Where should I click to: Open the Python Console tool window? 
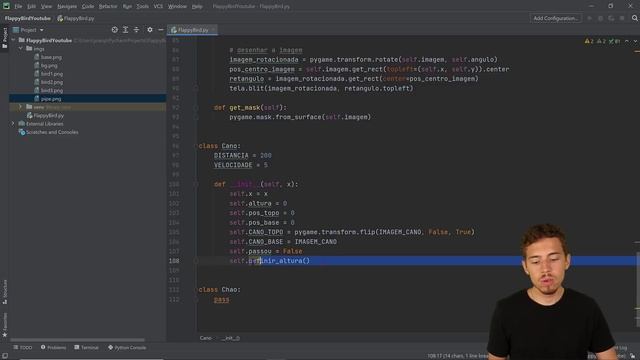click(x=127, y=348)
